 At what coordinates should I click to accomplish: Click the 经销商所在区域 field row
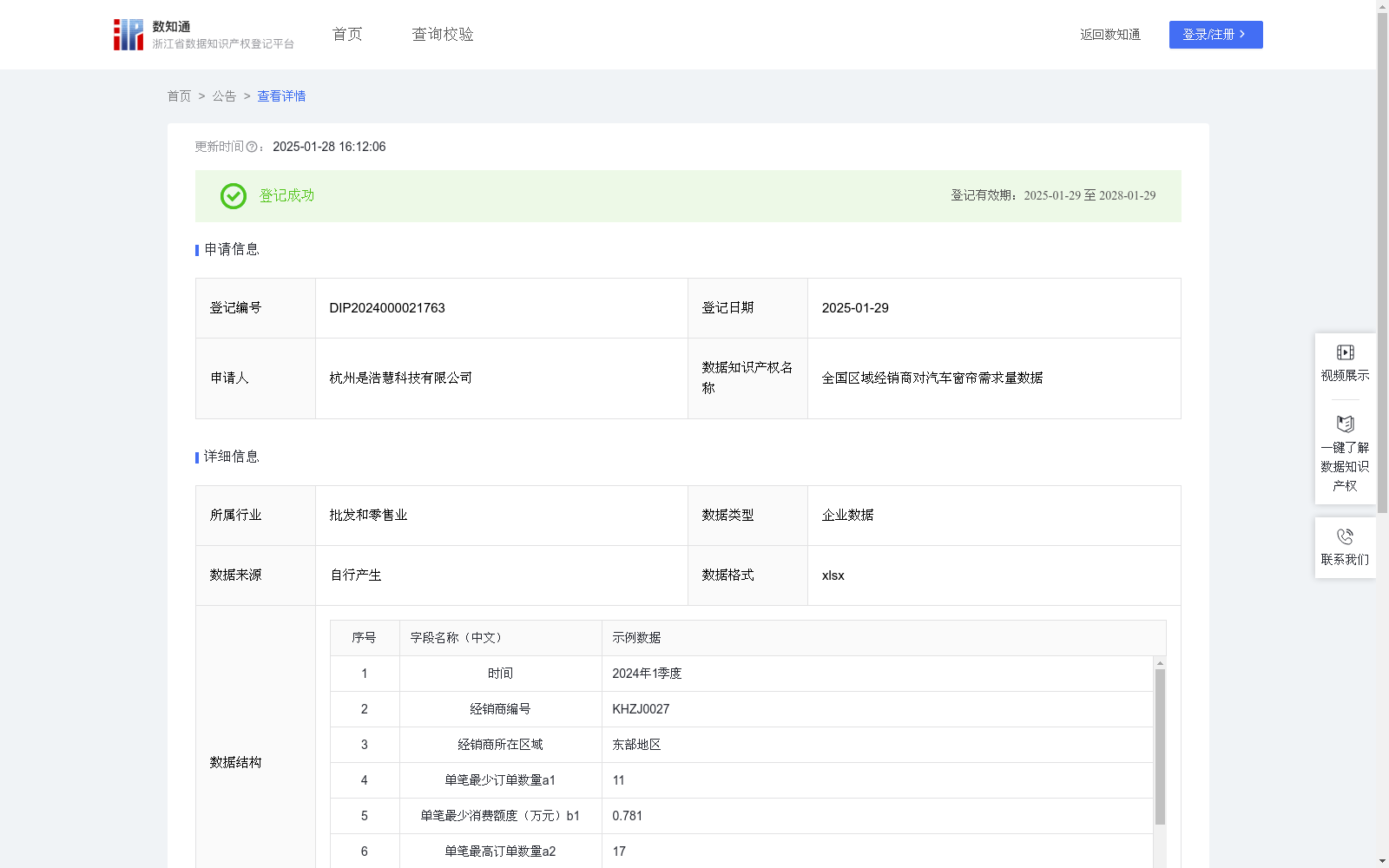coord(500,745)
